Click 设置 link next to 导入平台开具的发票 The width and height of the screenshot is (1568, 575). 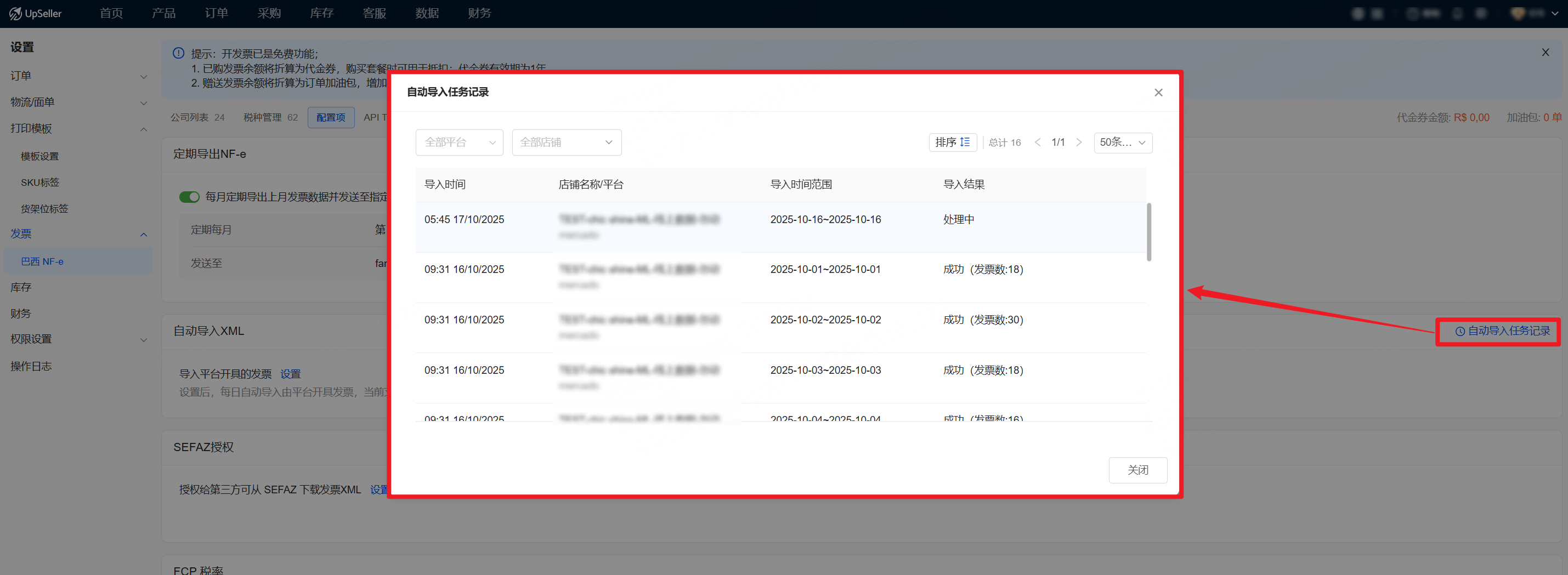coord(290,374)
